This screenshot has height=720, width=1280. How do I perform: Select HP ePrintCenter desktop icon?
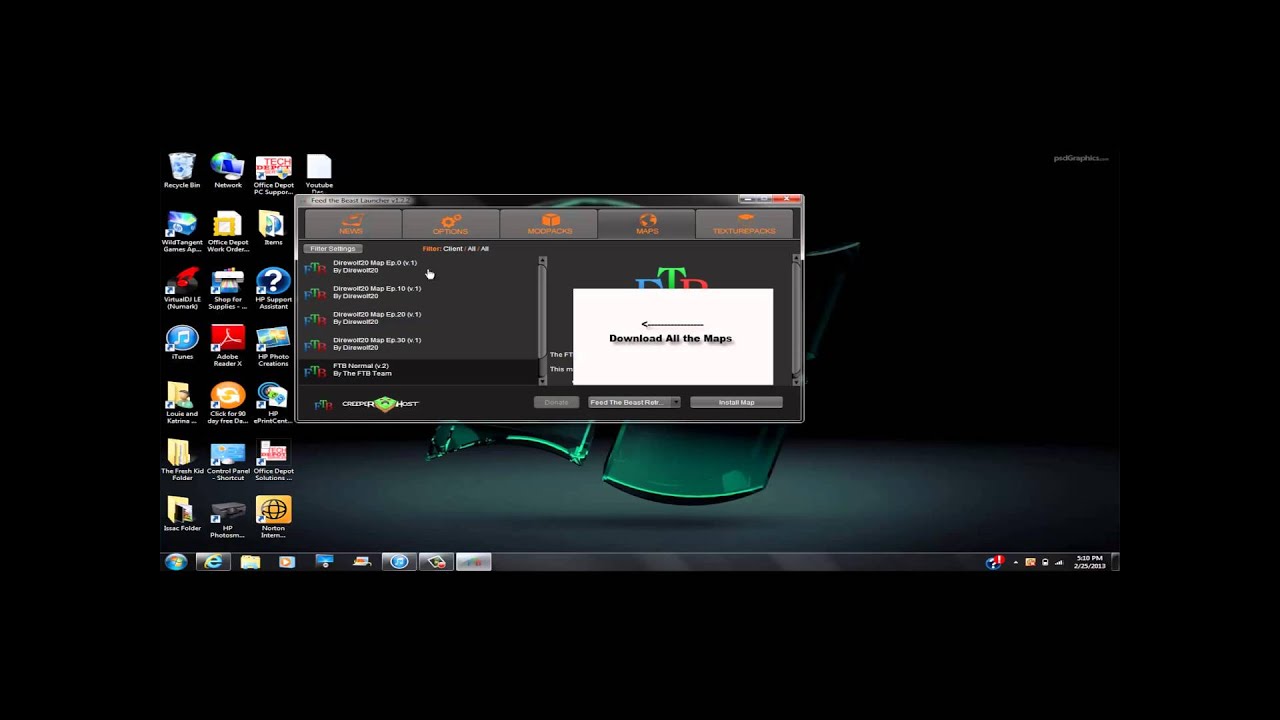(x=273, y=403)
